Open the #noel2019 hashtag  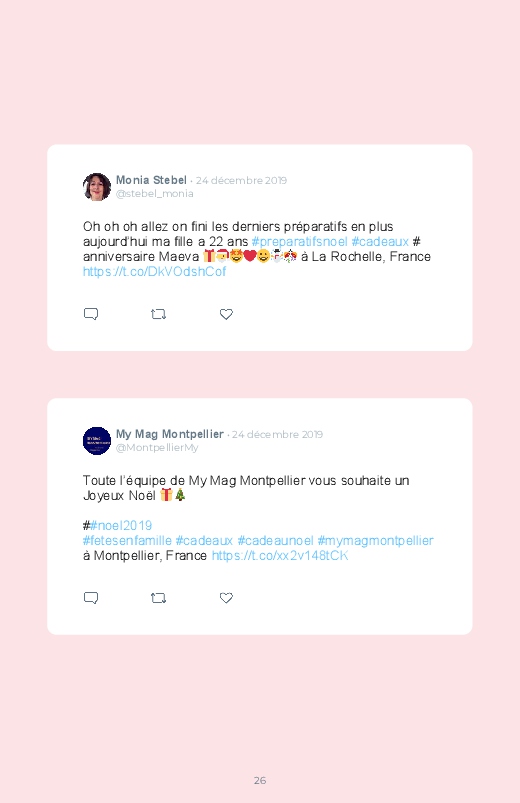121,525
